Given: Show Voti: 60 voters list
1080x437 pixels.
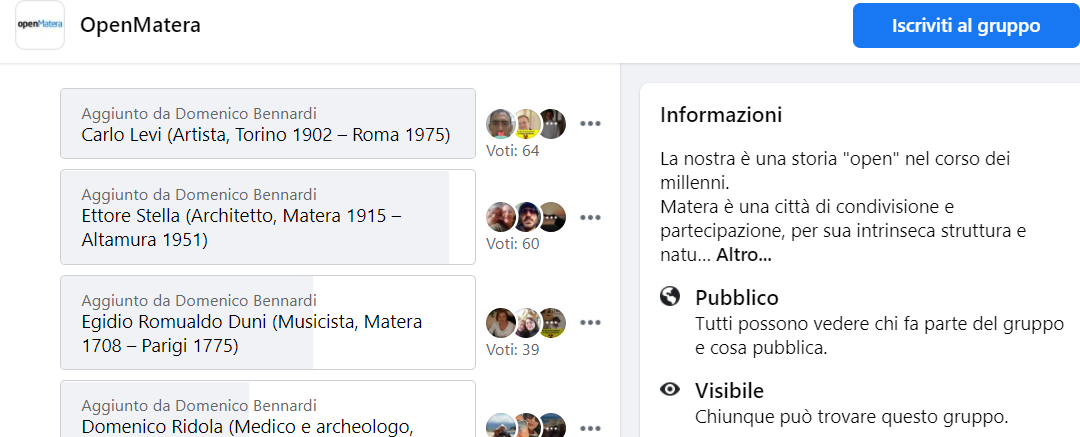Looking at the screenshot, I should point(512,244).
